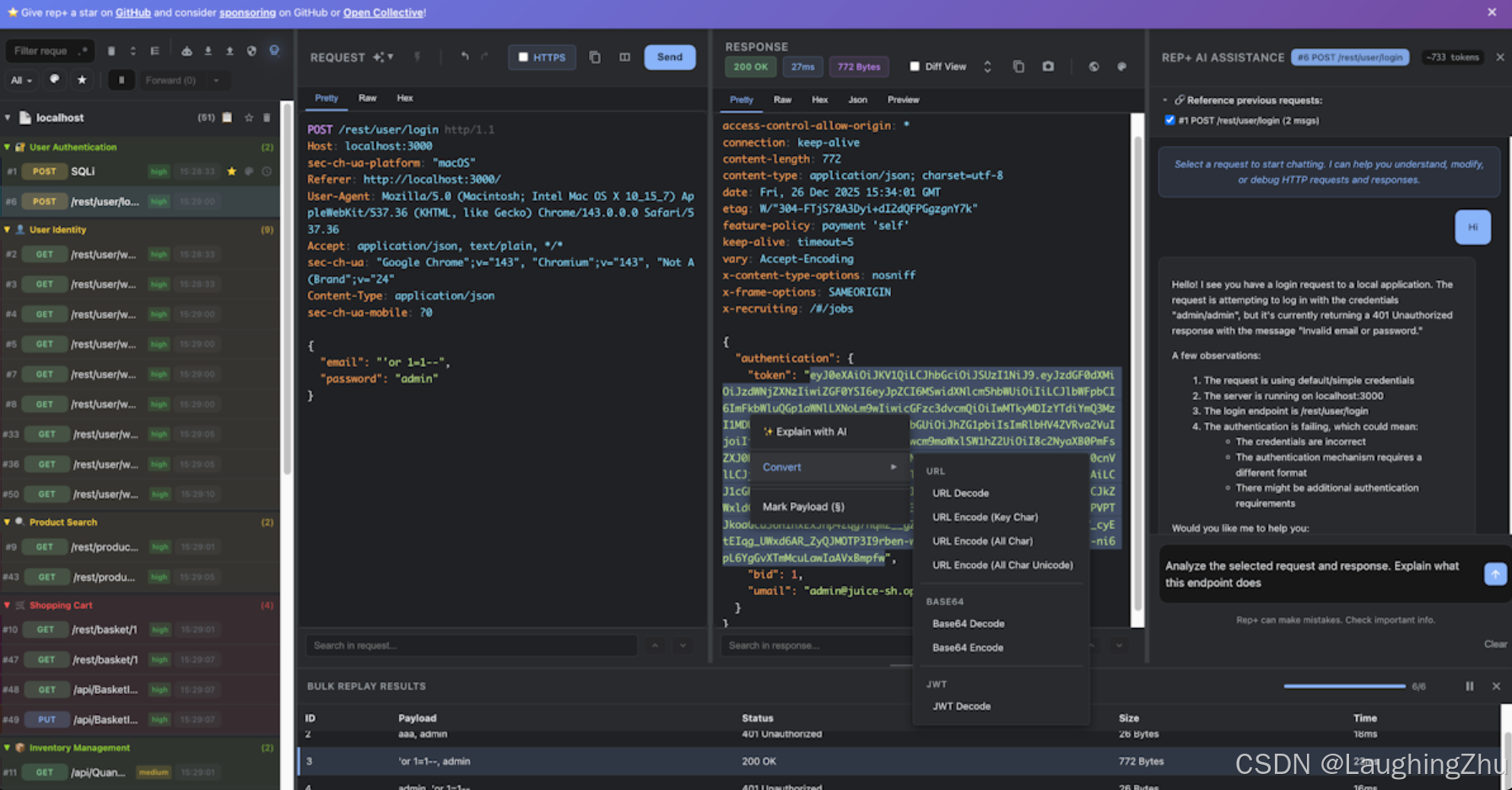This screenshot has height=790, width=1512.
Task: Click the lightning bolt icon in request header
Action: point(417,57)
